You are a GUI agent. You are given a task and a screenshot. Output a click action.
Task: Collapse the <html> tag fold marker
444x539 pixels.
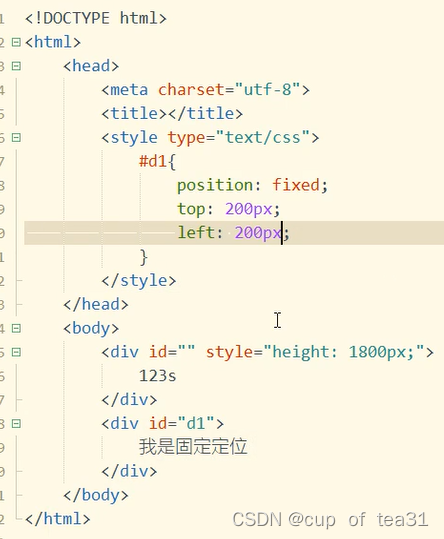[16, 42]
